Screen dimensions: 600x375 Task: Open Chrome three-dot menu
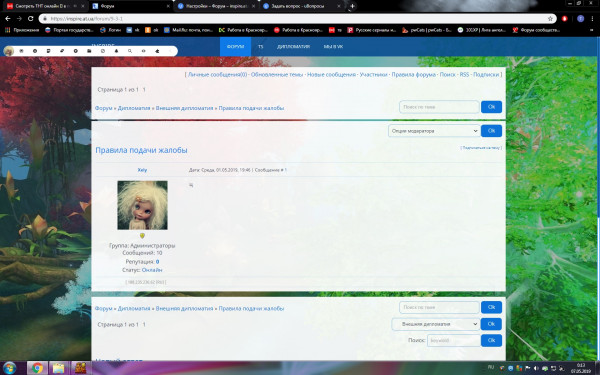592,18
